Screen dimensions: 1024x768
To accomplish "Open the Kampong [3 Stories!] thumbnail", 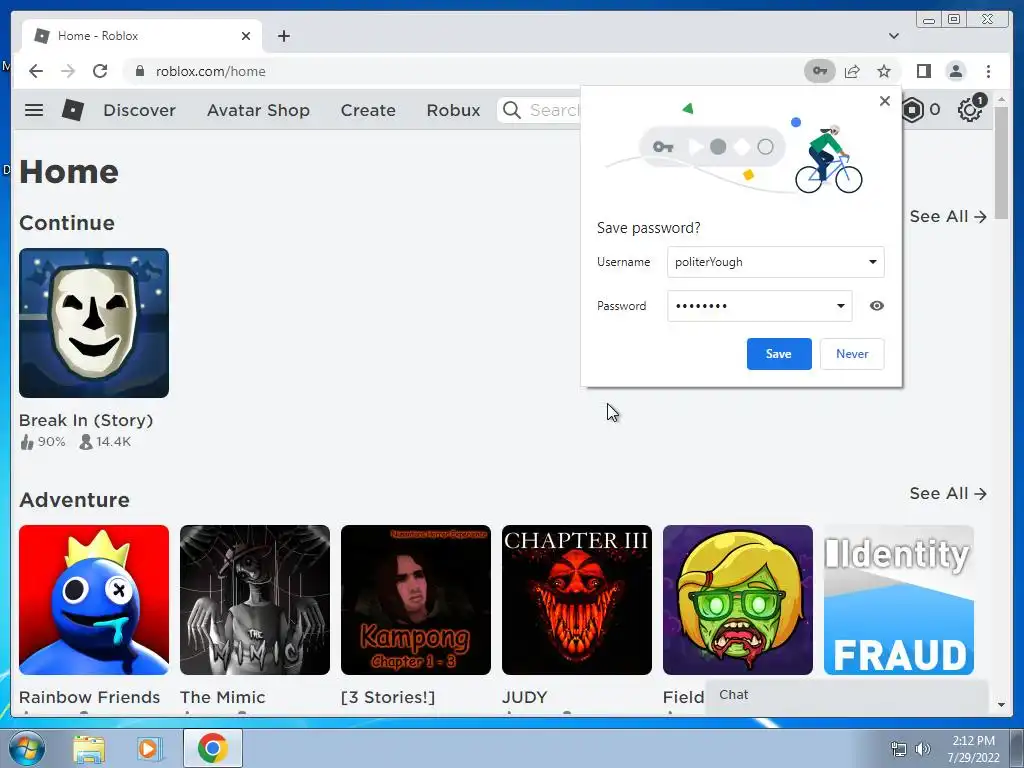I will click(416, 600).
